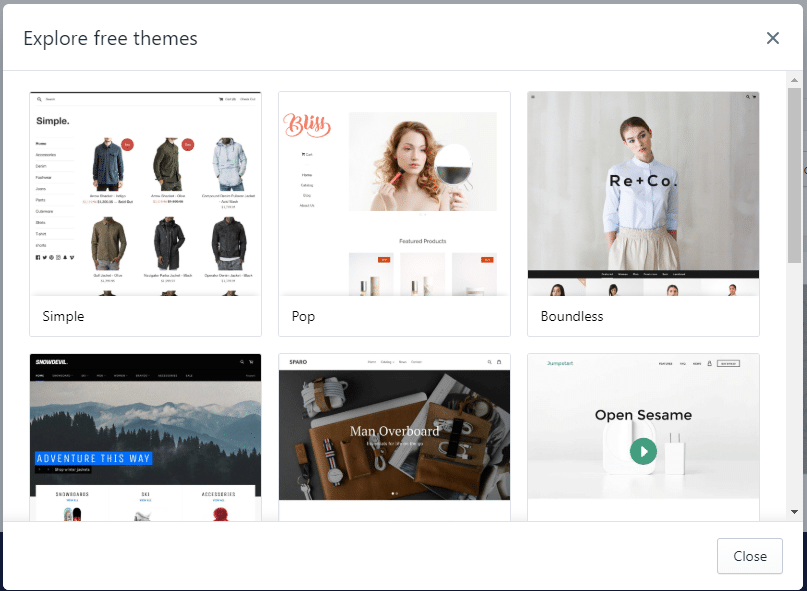
Task: Select the Instagram icon in Simple's social row
Action: click(x=56, y=257)
